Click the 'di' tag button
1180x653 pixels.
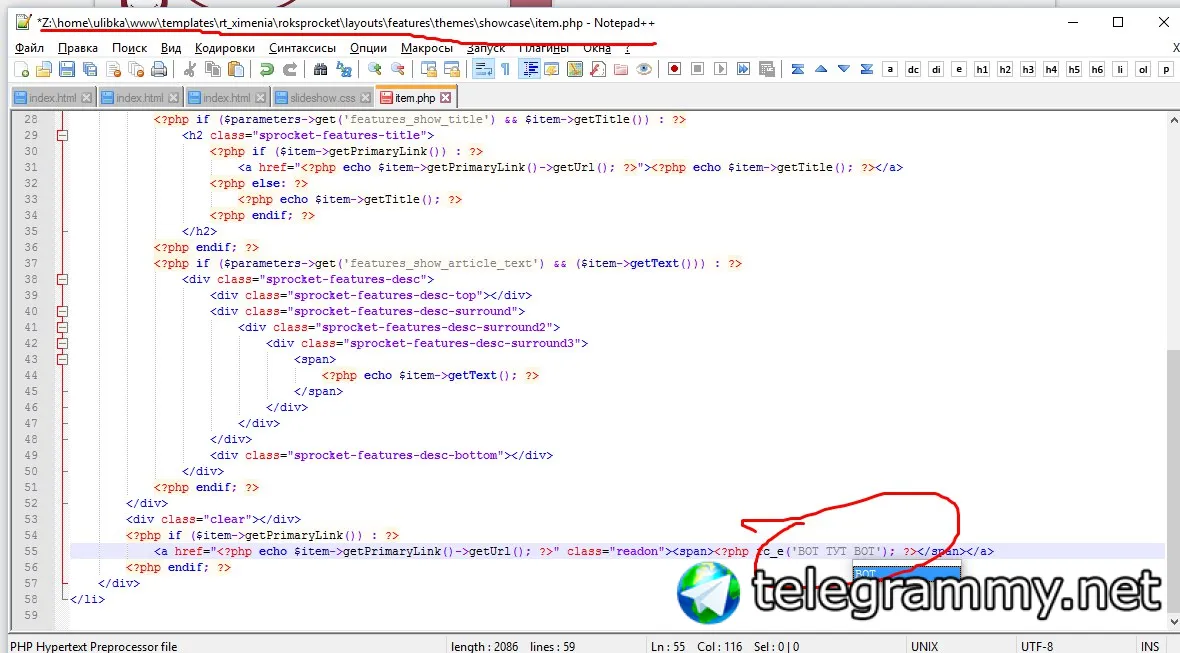(x=936, y=69)
